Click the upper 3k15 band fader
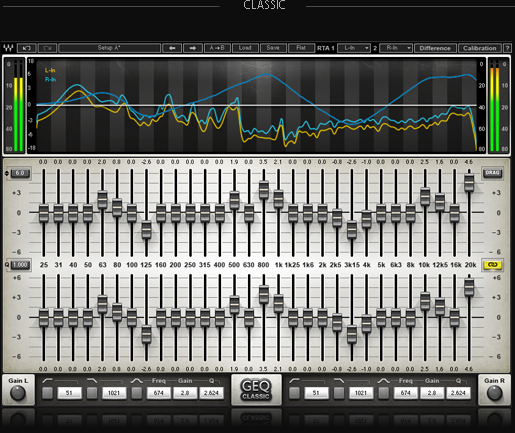Viewport: 515px width, 433px height. pos(352,229)
